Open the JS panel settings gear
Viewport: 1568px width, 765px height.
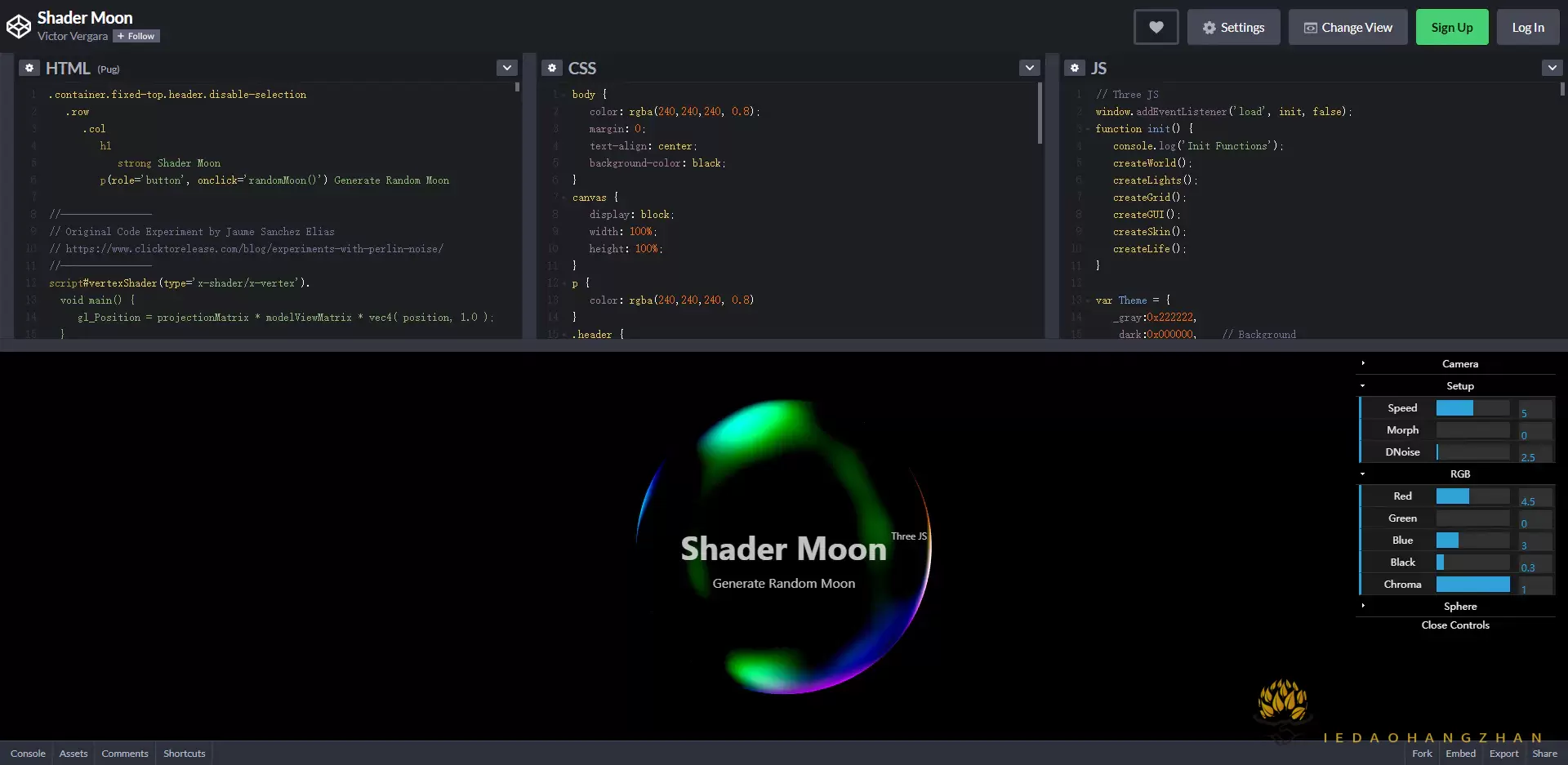coord(1075,68)
